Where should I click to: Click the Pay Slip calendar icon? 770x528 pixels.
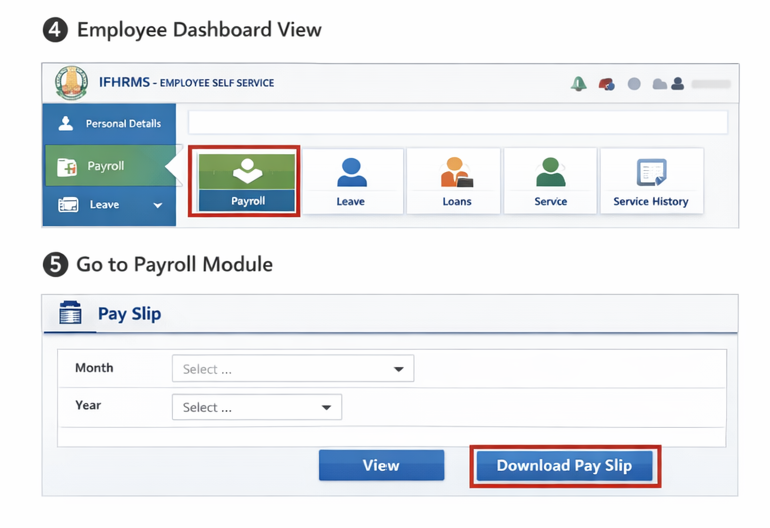(70, 313)
